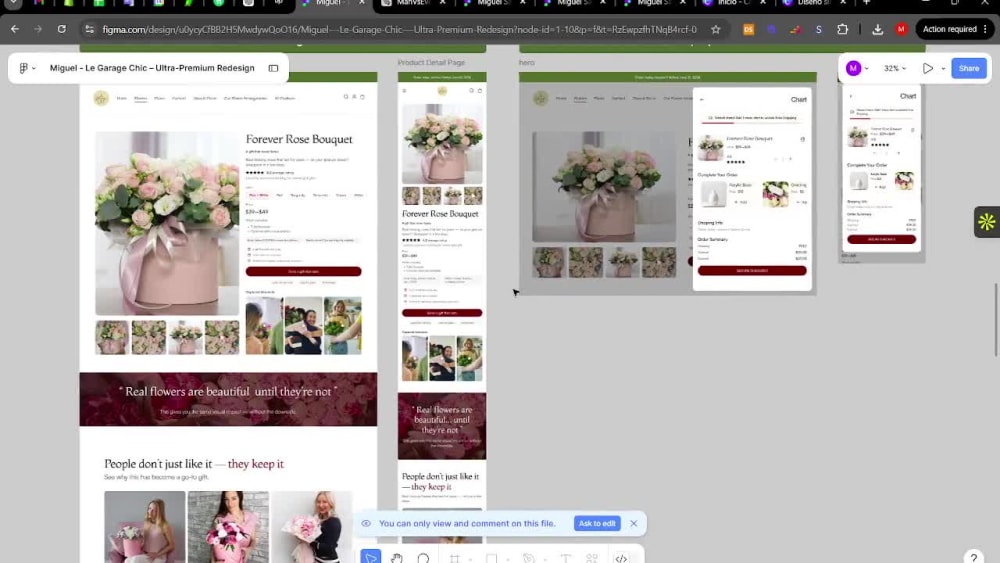Open the S browser extension icon
The height and width of the screenshot is (563, 1000).
tap(818, 29)
